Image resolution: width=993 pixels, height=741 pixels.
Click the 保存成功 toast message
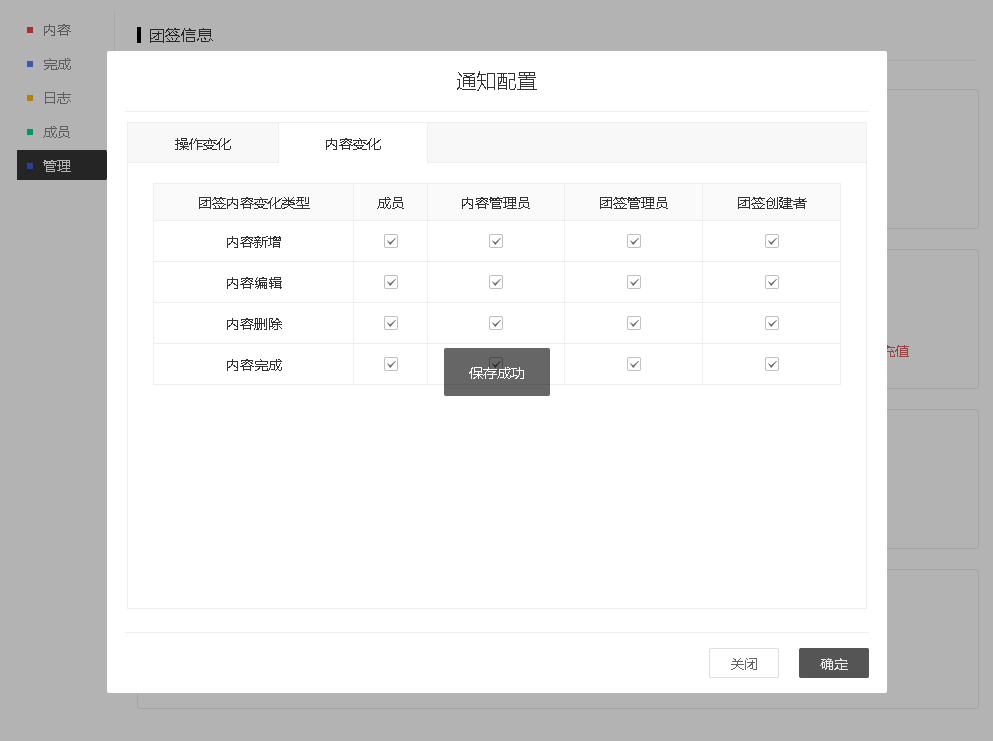[x=497, y=373]
